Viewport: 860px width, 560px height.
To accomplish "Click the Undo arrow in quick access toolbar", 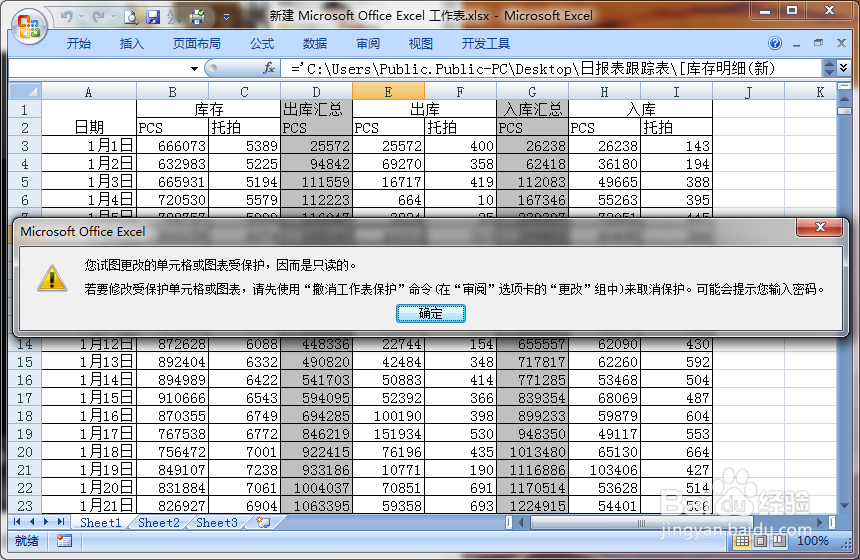I will click(66, 16).
